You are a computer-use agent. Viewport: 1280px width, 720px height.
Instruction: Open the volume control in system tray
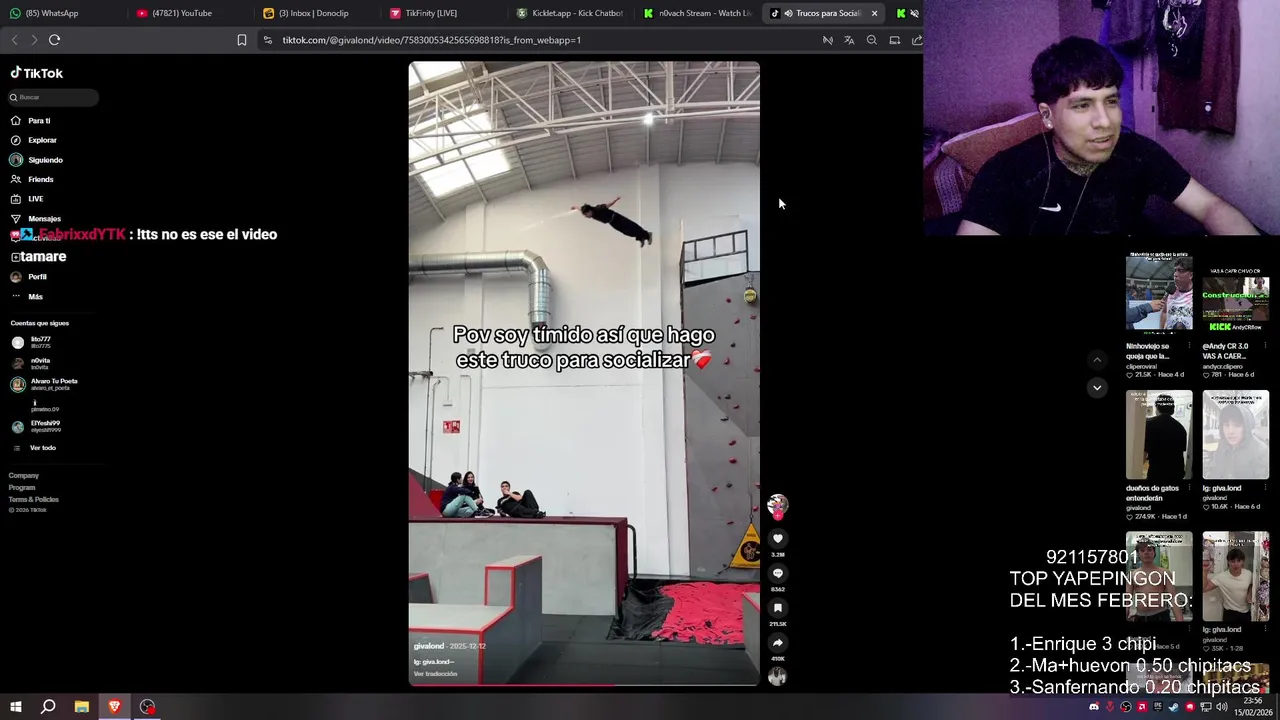coord(1222,707)
